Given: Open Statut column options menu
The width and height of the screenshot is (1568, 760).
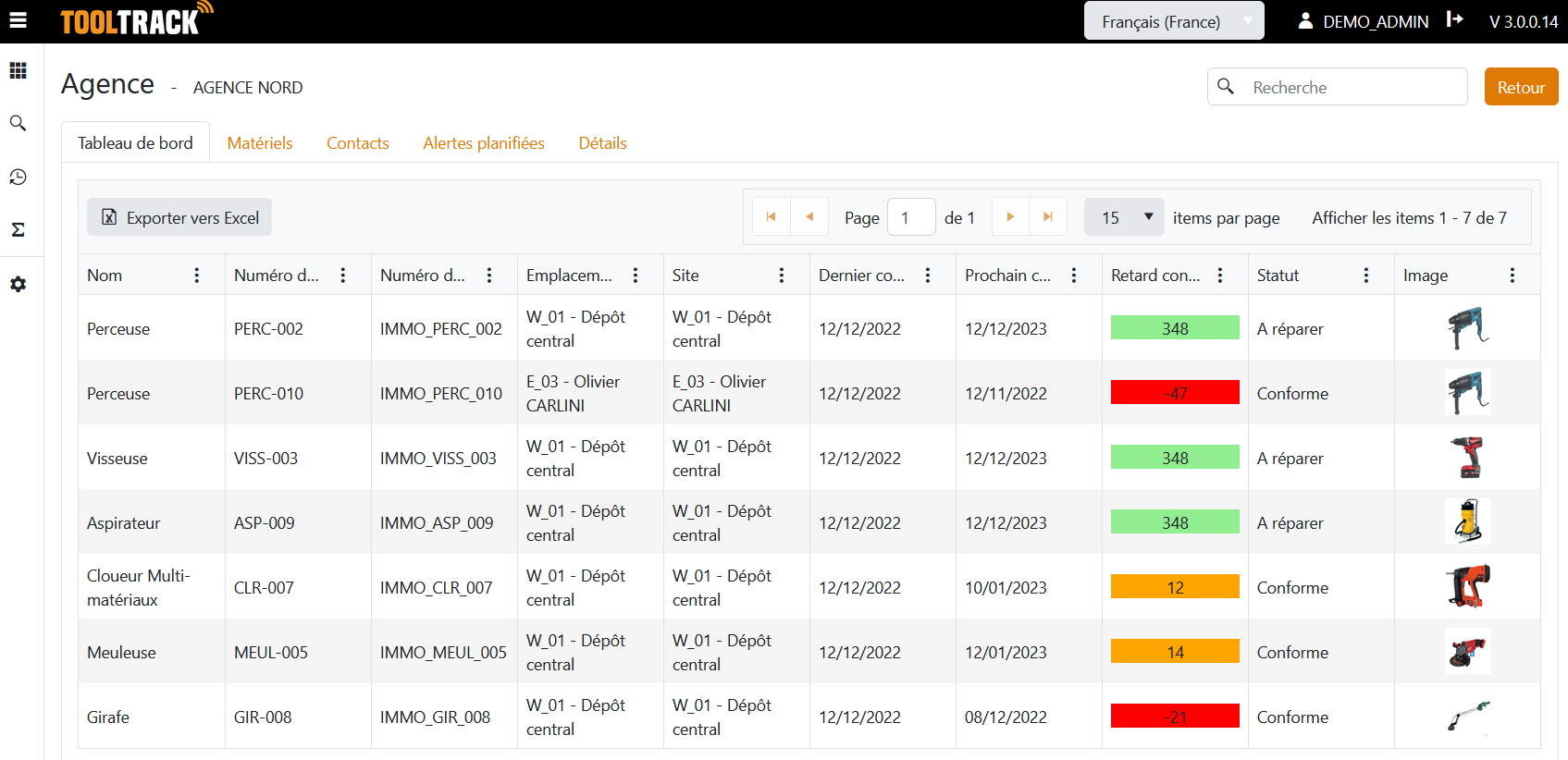Looking at the screenshot, I should coord(1366,276).
